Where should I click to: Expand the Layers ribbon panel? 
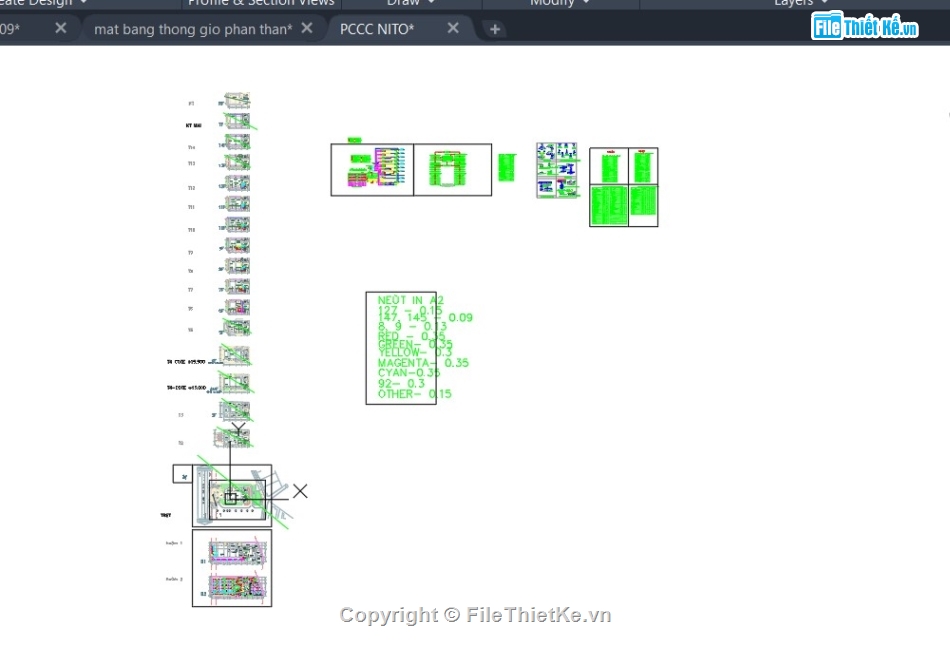tap(801, 3)
